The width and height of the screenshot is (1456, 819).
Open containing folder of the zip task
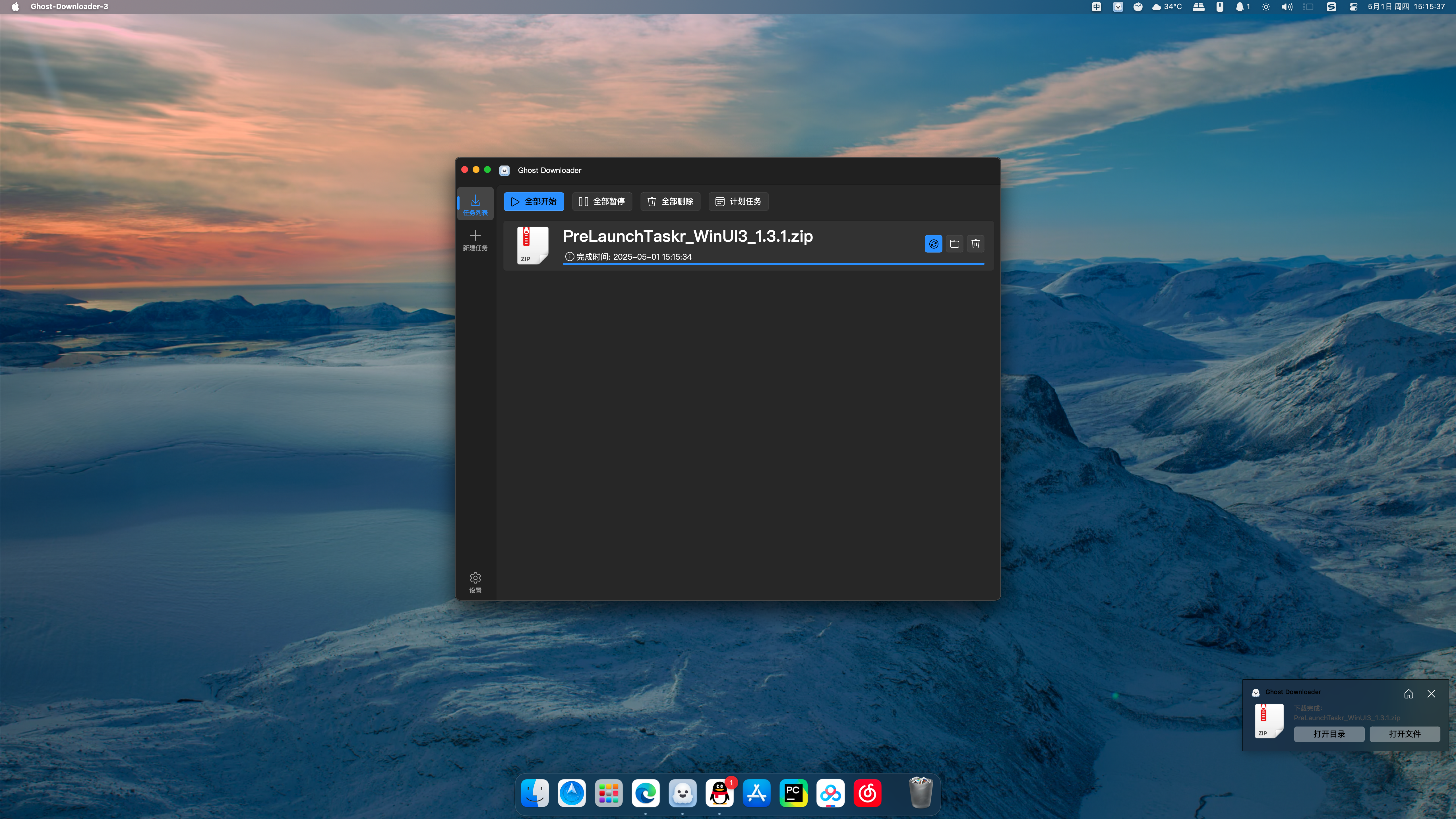coord(954,244)
